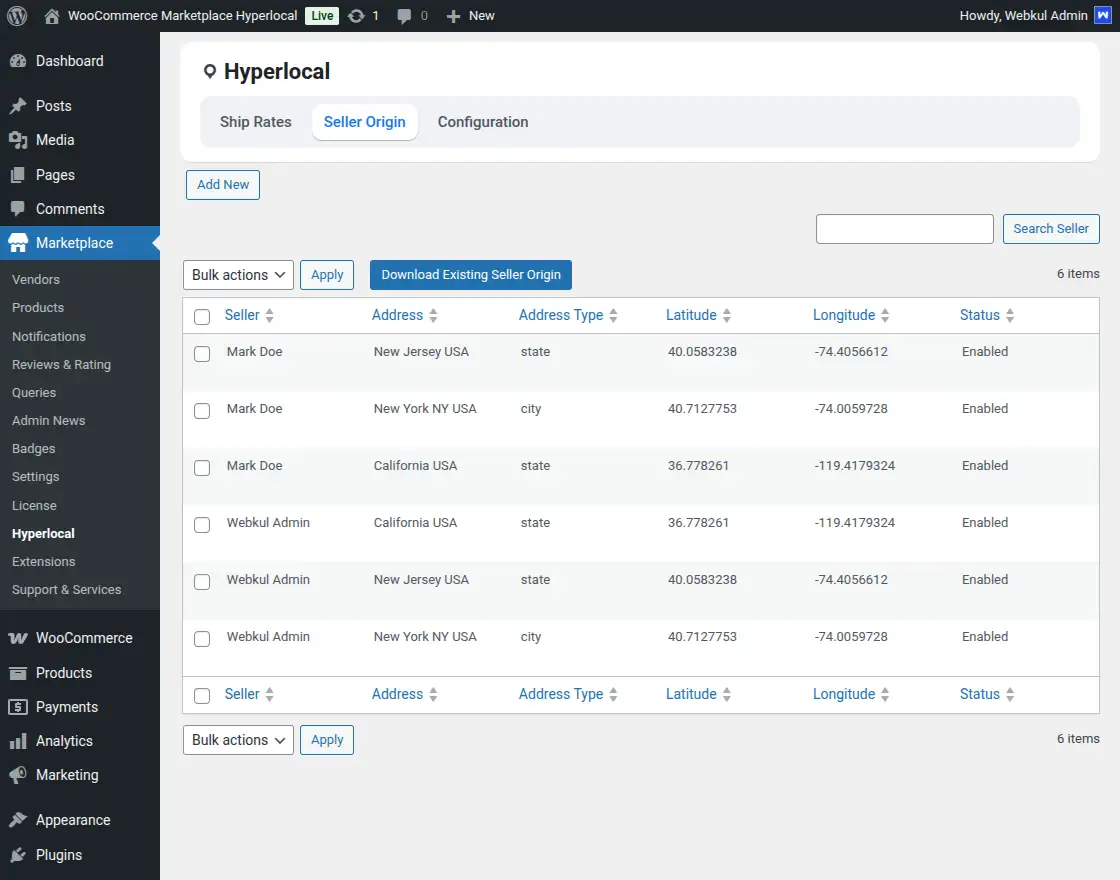Toggle select-all checkbox in table header

point(202,316)
